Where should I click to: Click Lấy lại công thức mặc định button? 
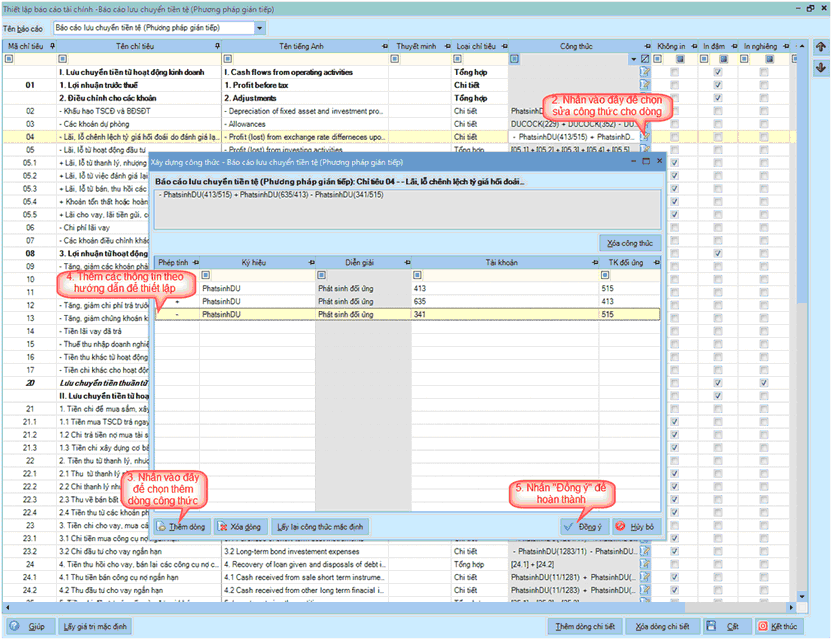click(x=320, y=527)
